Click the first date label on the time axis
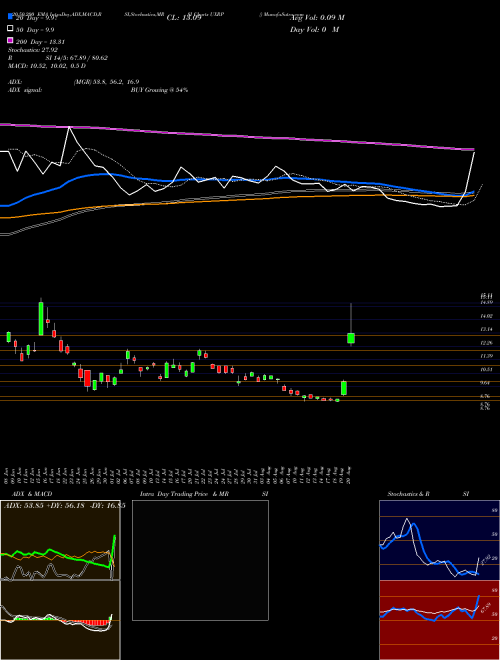 tap(7, 474)
